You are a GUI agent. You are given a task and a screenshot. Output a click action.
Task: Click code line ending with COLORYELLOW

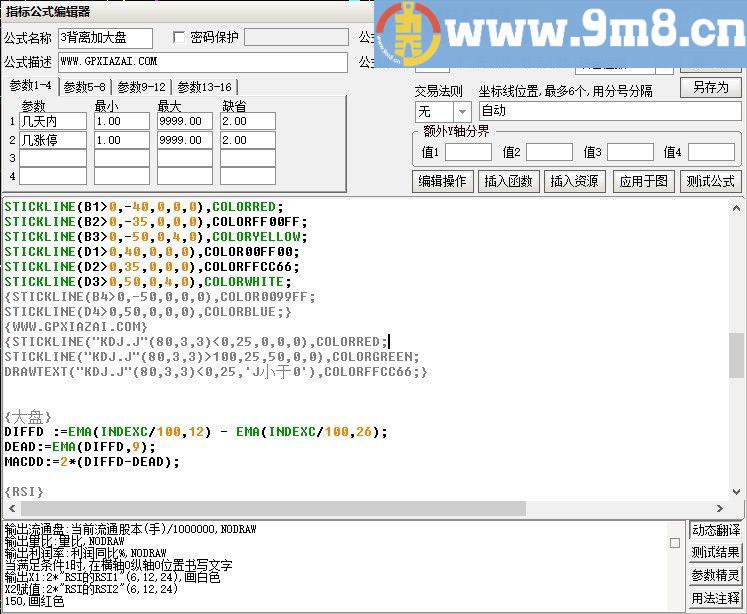156,237
